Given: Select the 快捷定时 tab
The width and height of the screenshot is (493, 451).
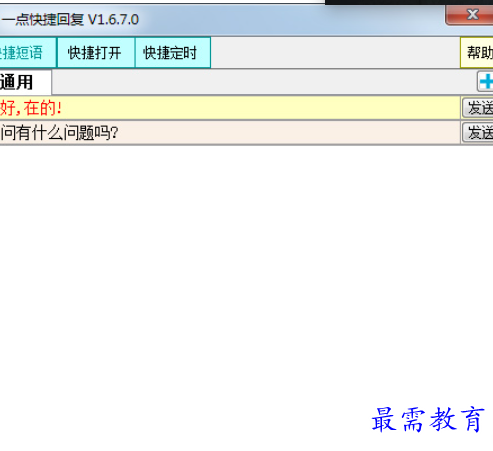Looking at the screenshot, I should 173,53.
